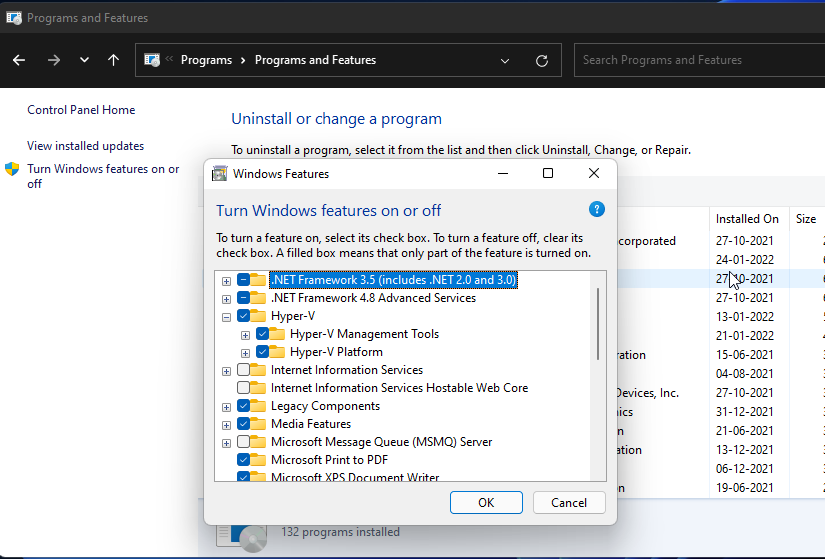Screen dimensions: 825x559
Task: Enable Internet Information Services checkbox
Action: coord(244,370)
